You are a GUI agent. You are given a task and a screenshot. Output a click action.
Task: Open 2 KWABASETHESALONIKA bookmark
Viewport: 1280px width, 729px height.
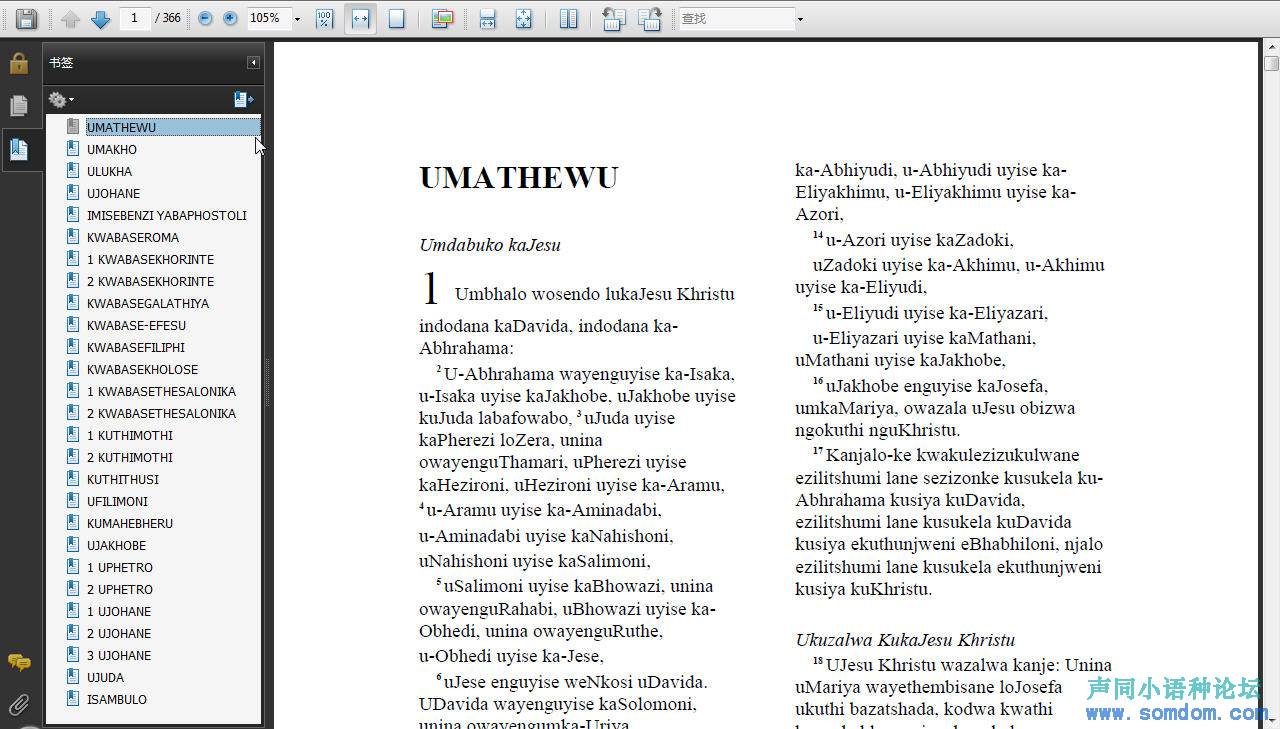click(161, 413)
